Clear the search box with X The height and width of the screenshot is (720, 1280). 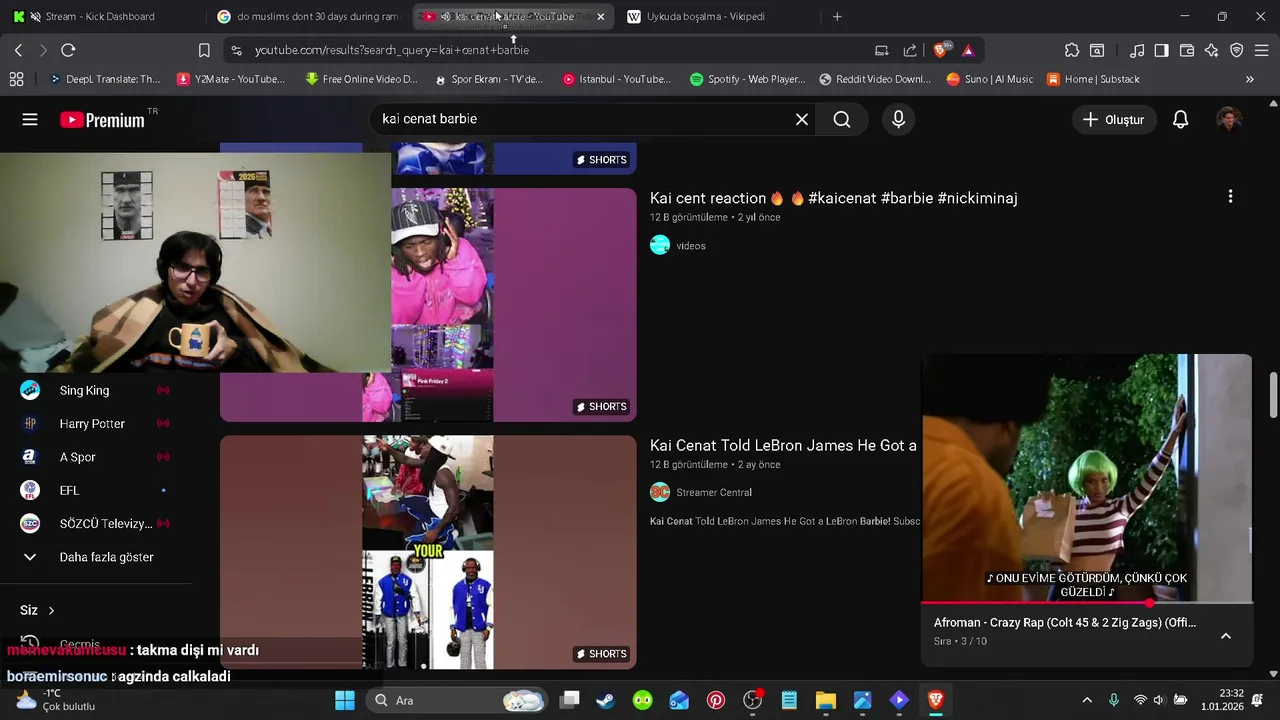802,119
